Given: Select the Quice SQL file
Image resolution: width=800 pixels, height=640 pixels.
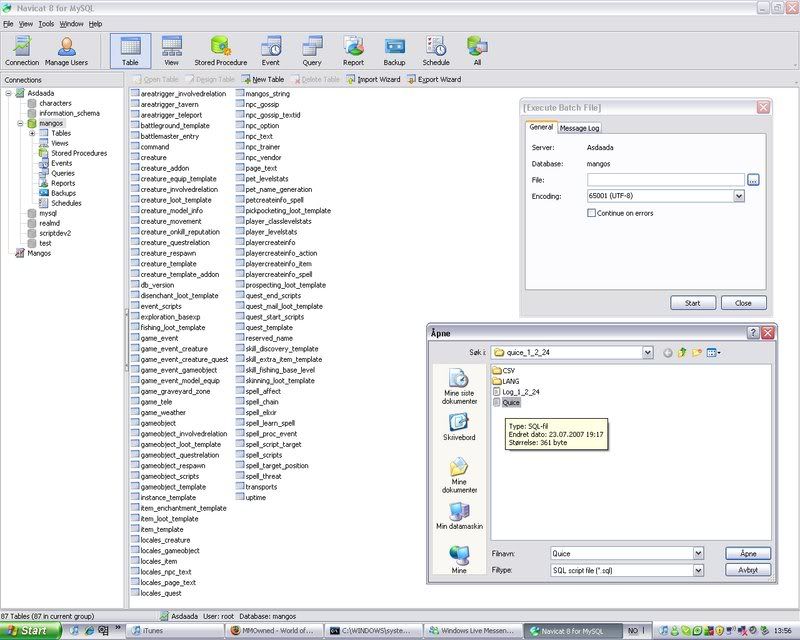Looking at the screenshot, I should (507, 403).
